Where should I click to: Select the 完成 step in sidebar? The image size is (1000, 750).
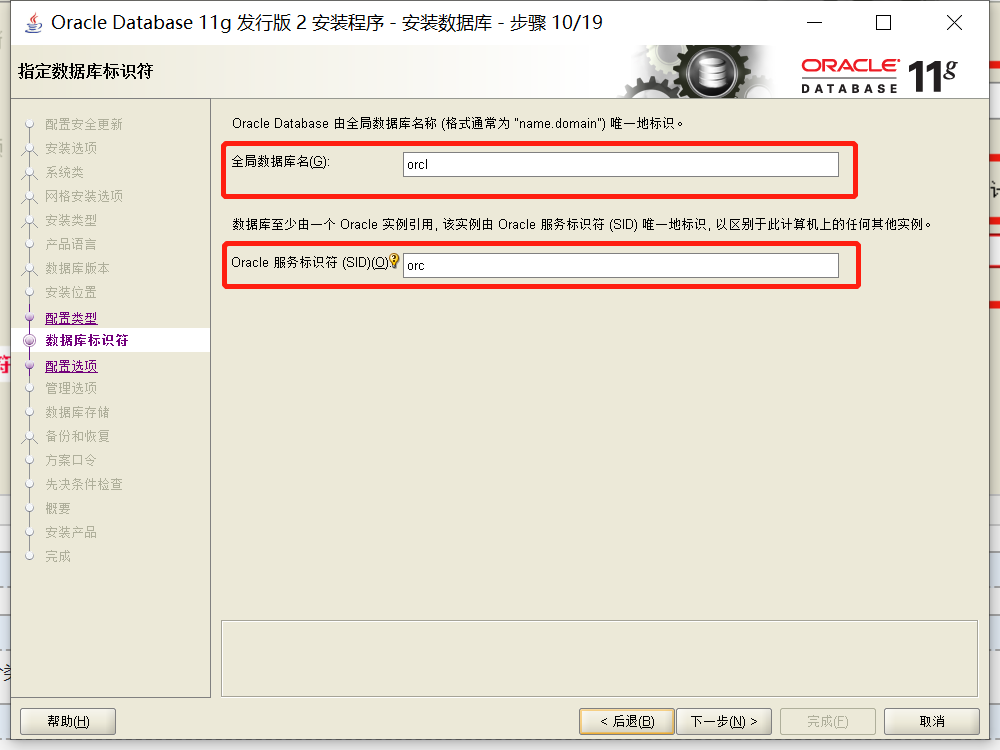pos(58,557)
